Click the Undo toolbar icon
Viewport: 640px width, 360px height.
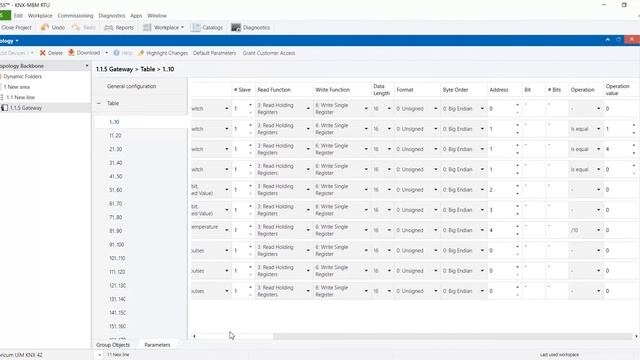pyautogui.click(x=44, y=27)
